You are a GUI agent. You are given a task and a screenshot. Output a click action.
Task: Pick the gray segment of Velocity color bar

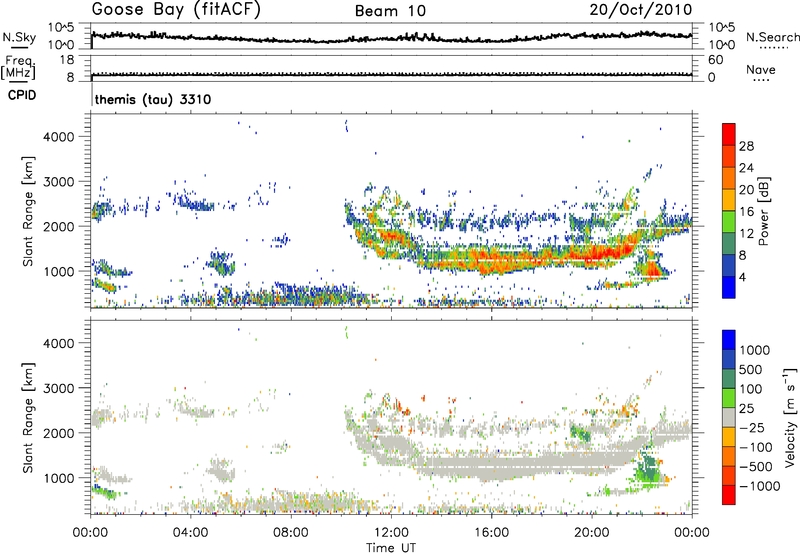pyautogui.click(x=729, y=418)
